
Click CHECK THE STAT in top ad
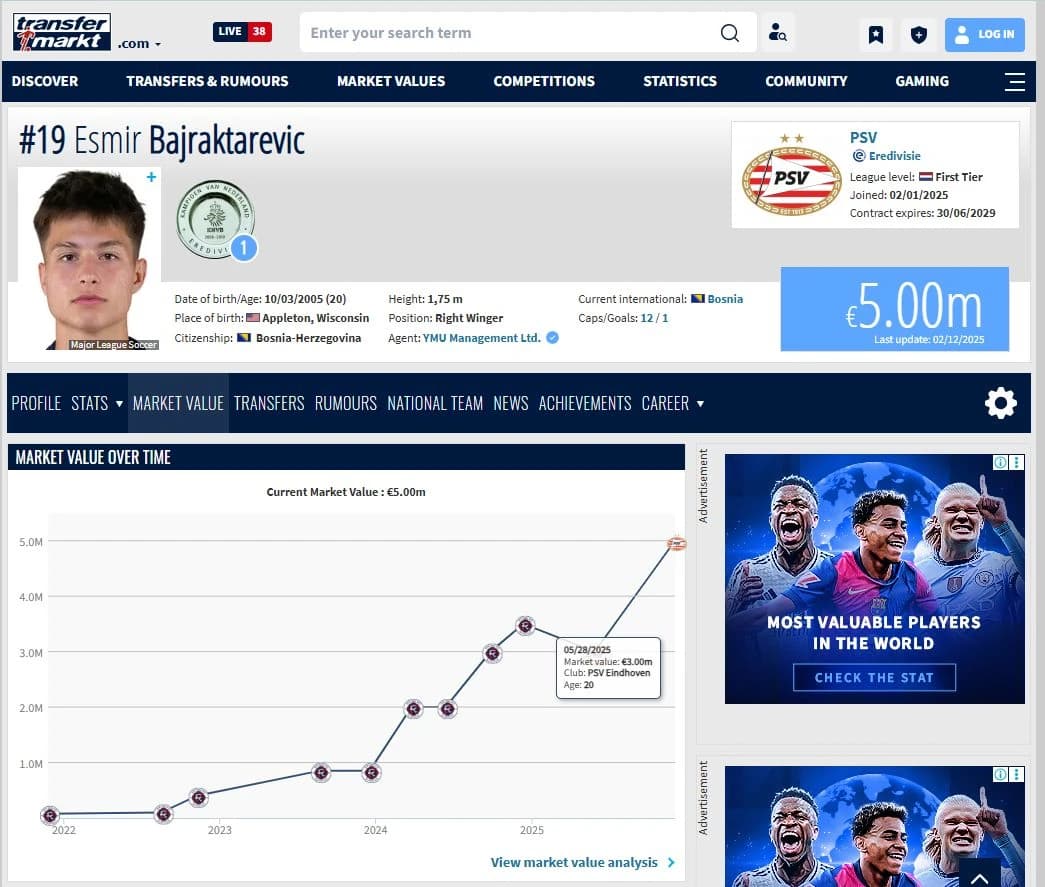coord(874,678)
